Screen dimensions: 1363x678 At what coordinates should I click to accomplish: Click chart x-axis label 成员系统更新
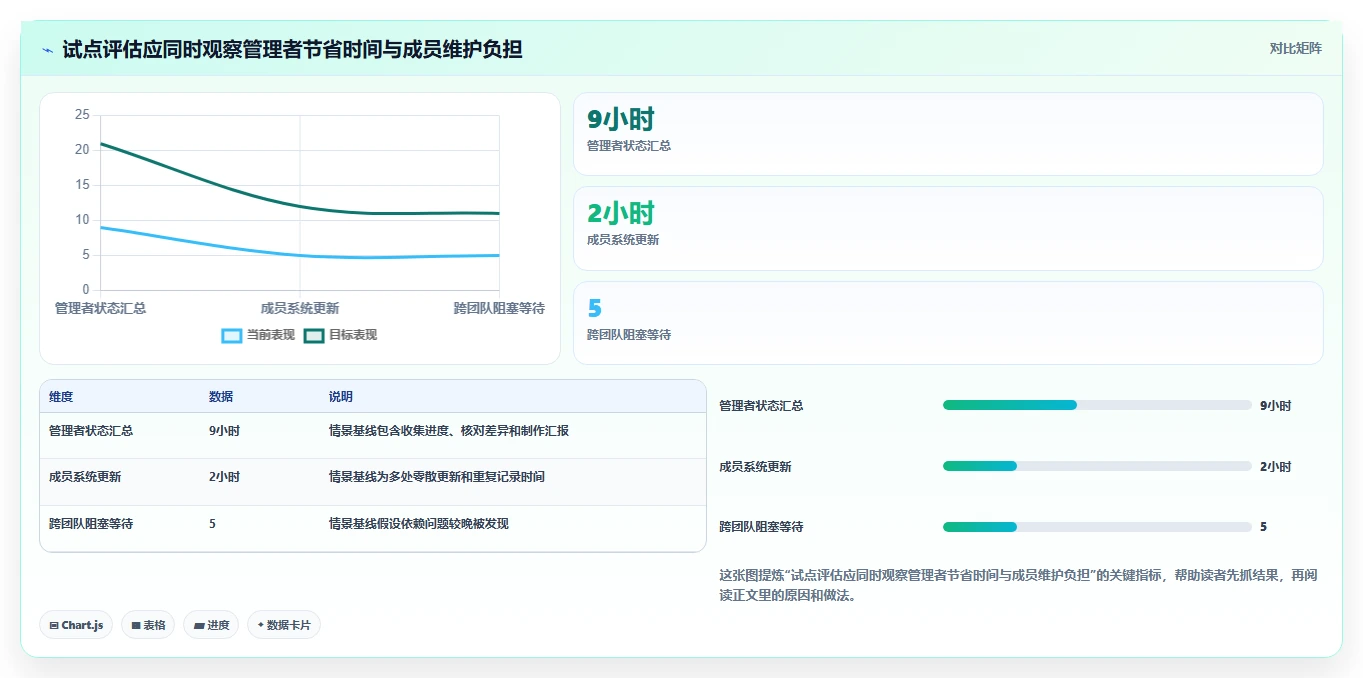pyautogui.click(x=300, y=308)
